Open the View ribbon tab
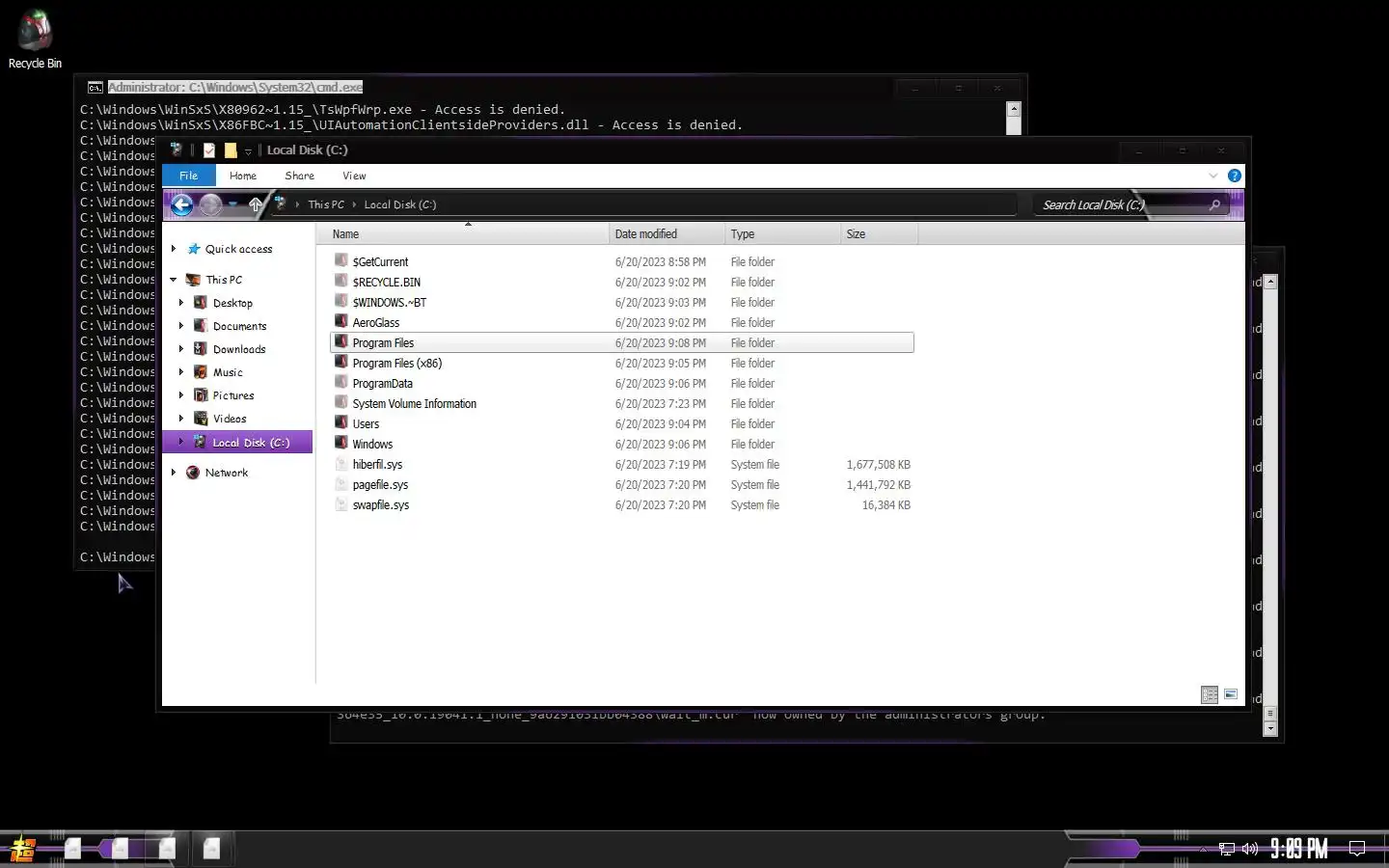This screenshot has height=868, width=1389. (x=354, y=176)
